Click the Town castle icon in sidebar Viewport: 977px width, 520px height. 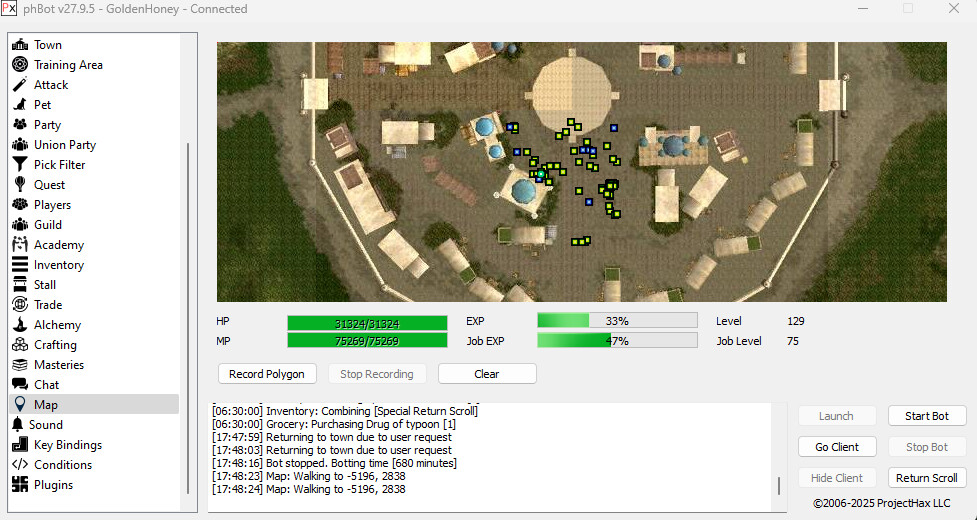pos(19,45)
